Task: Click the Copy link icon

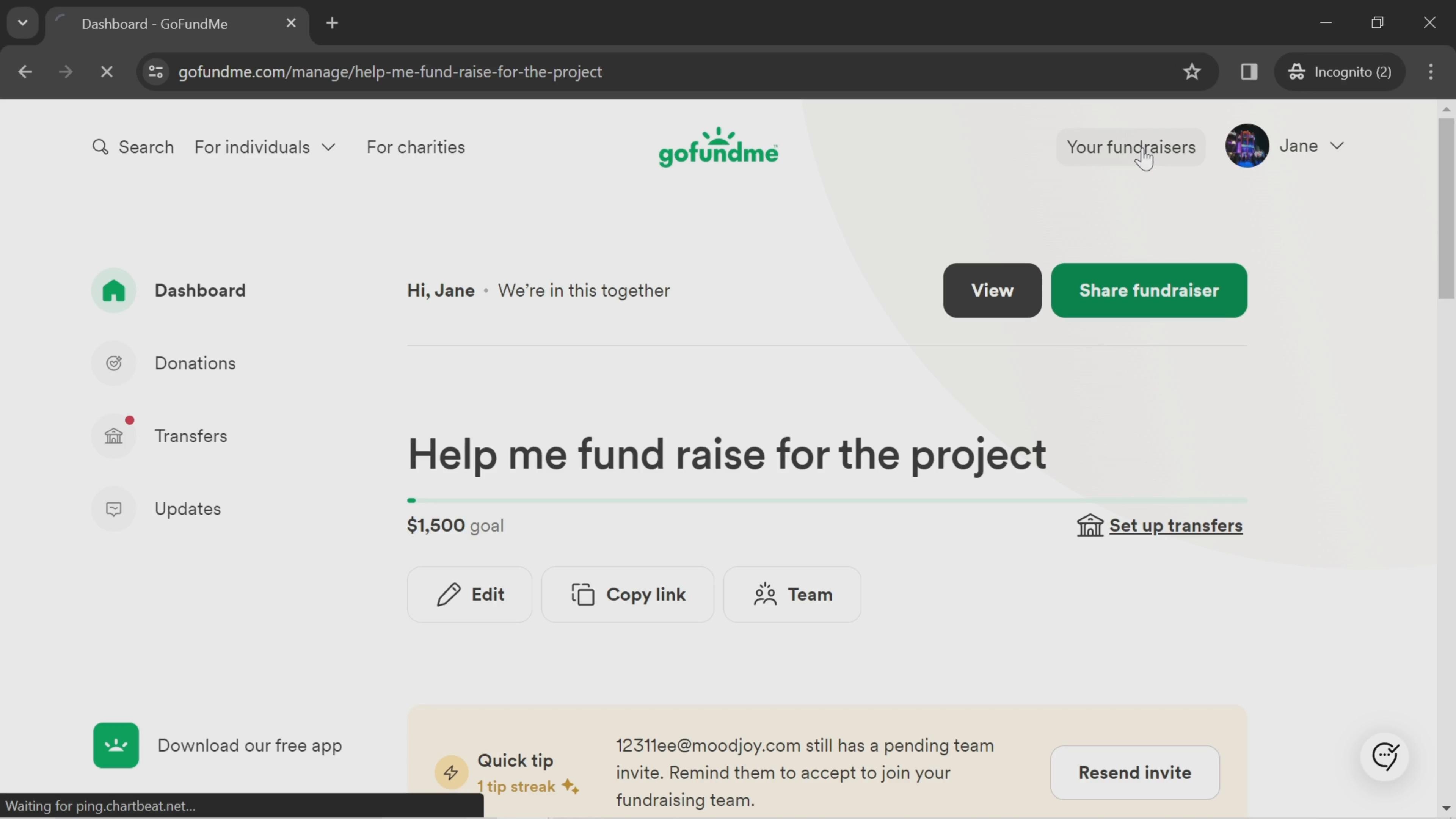Action: coord(584,594)
